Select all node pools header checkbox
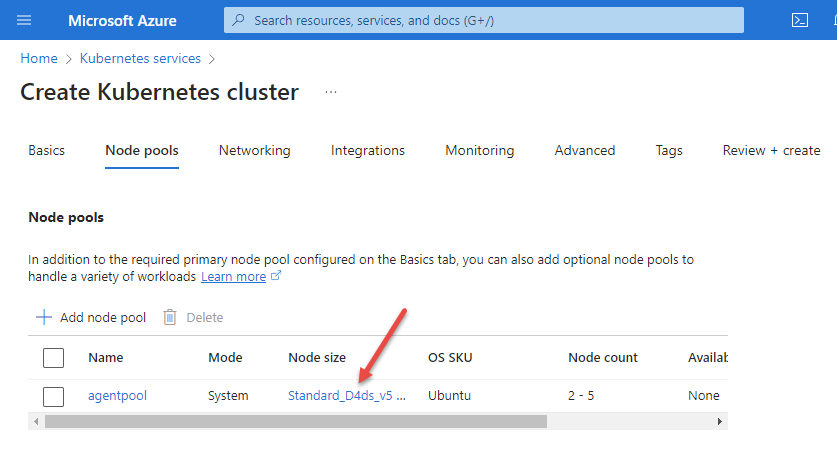 click(x=54, y=357)
